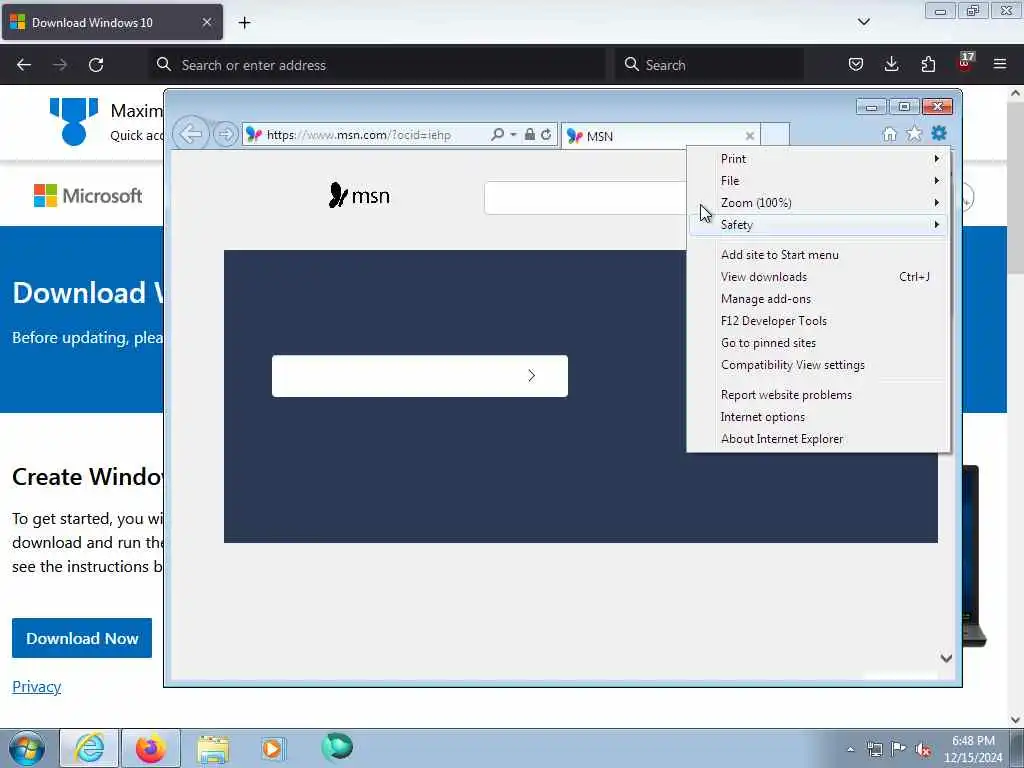Select the Download Windows 10 tab
Screen dimensions: 1024x768
[112, 23]
